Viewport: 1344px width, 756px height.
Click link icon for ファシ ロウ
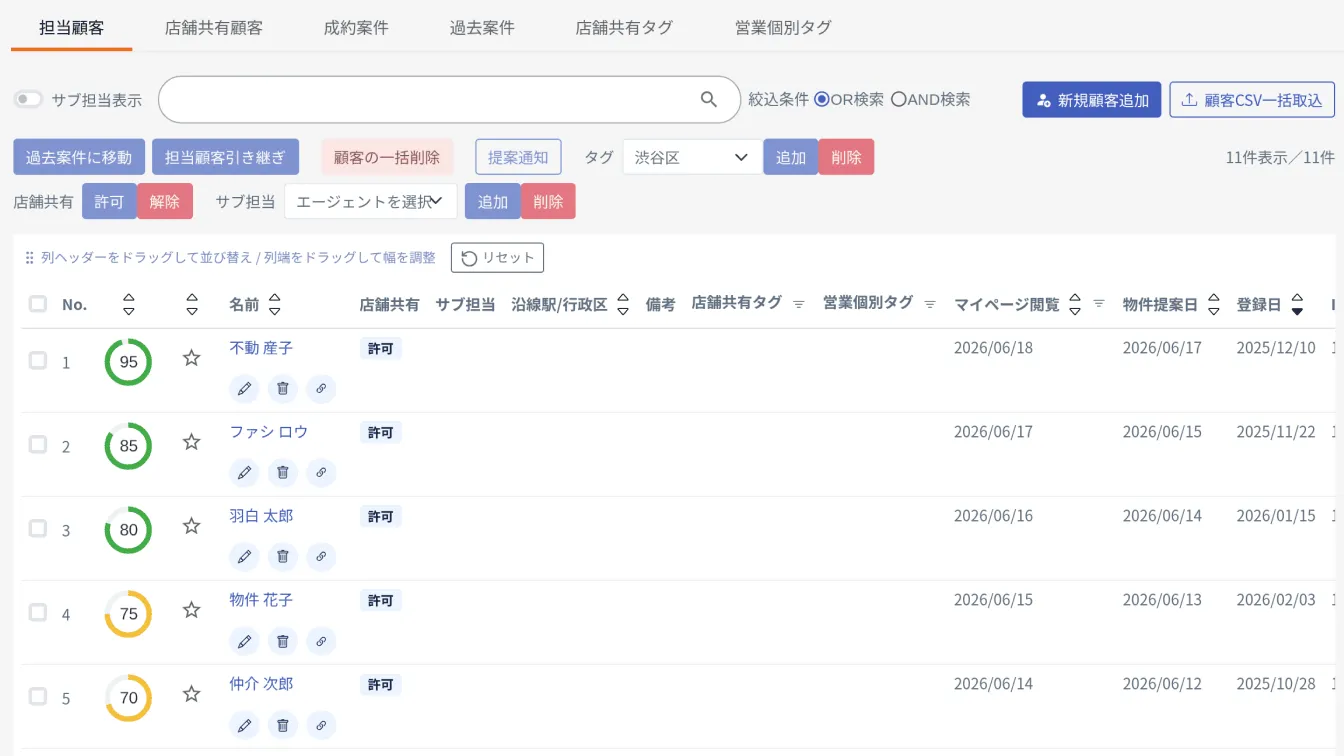(x=321, y=473)
